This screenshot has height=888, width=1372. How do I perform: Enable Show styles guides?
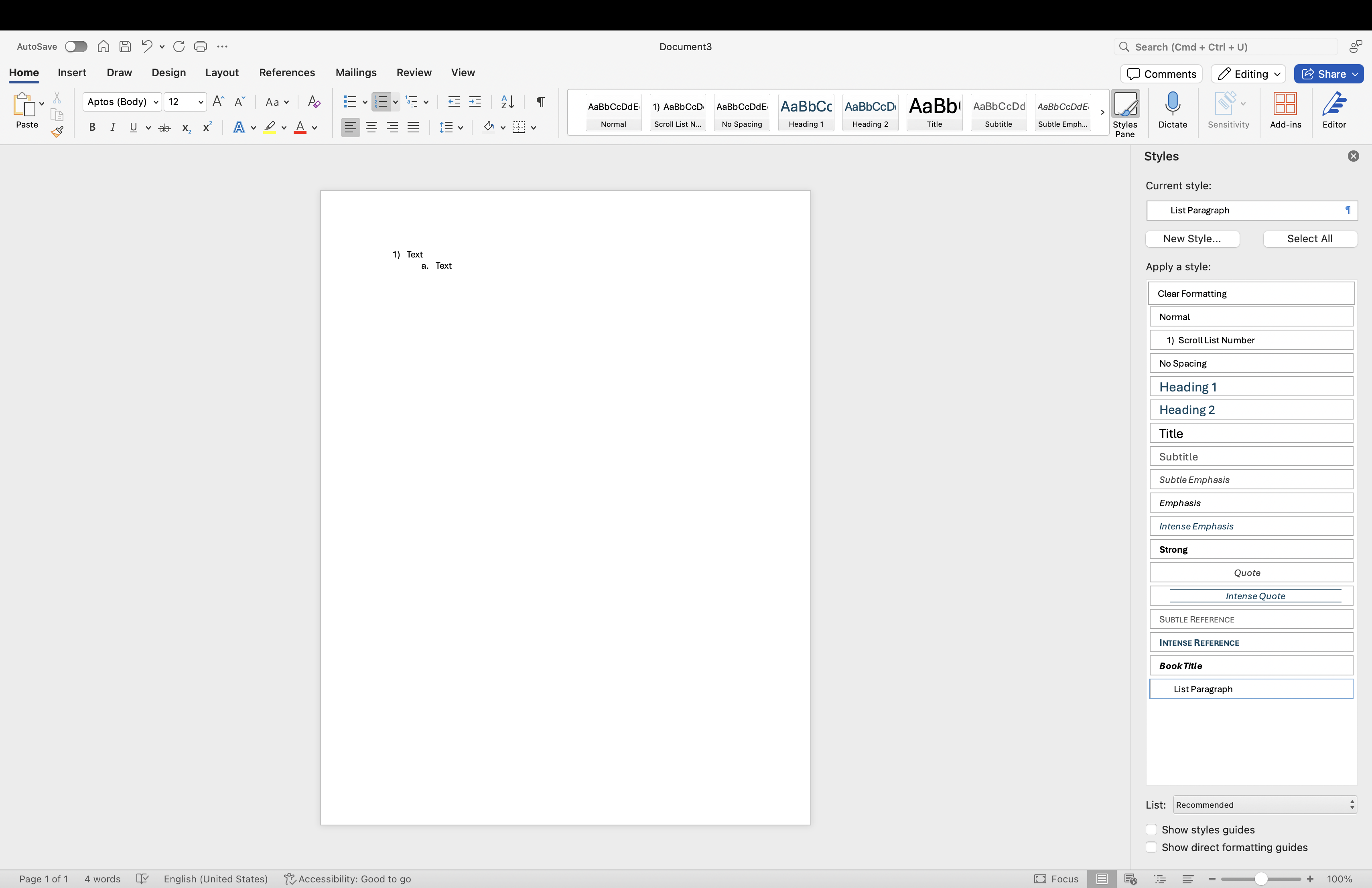(1151, 830)
